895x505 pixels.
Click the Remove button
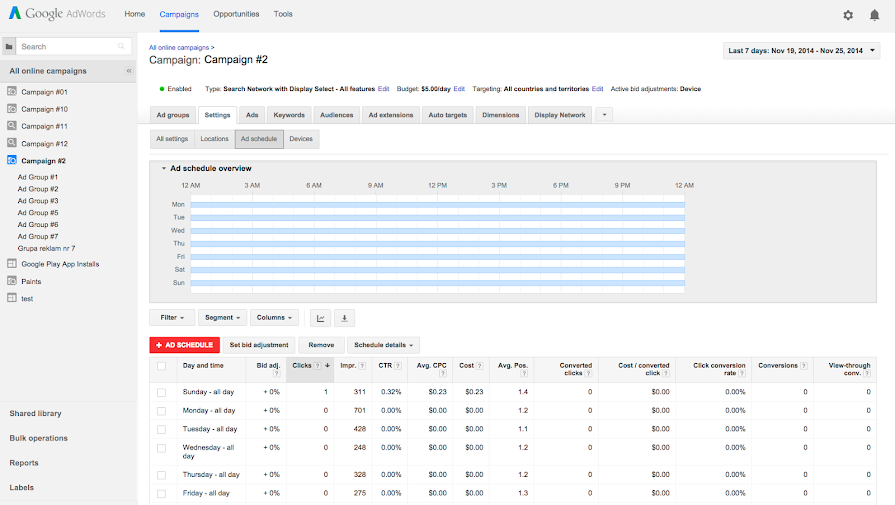pyautogui.click(x=321, y=345)
